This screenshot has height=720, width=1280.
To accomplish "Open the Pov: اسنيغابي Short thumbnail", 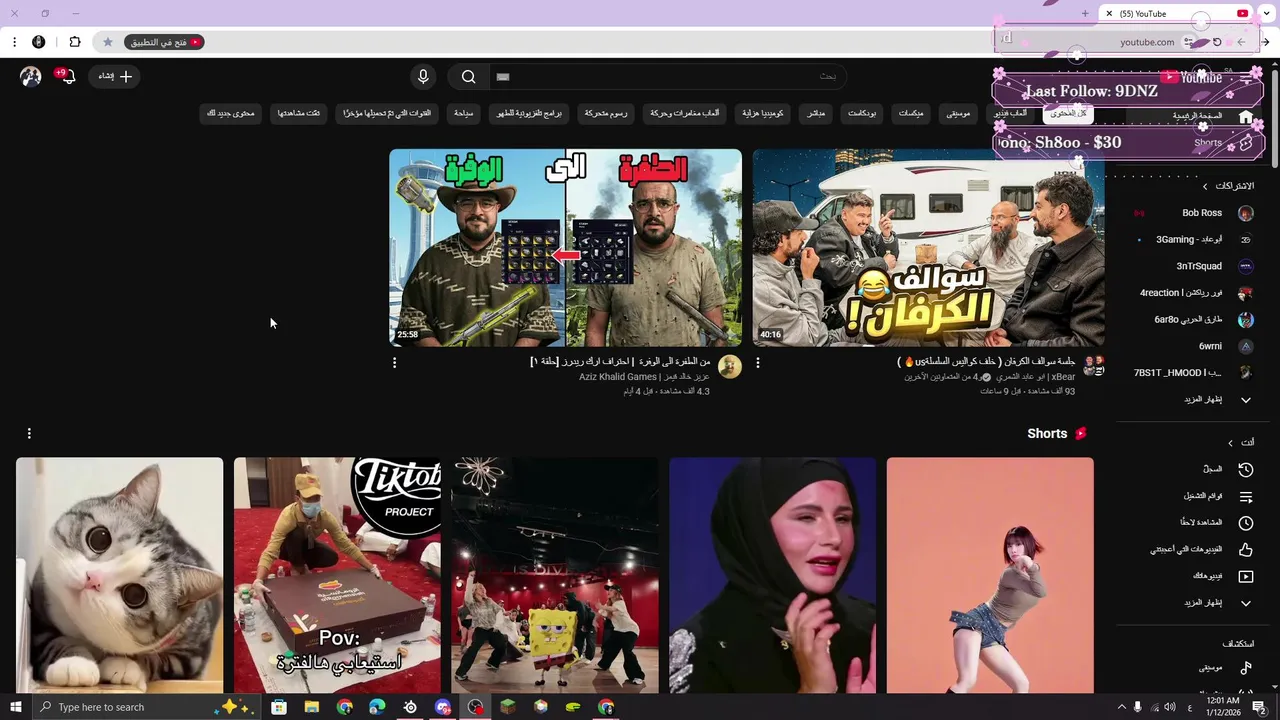I will [337, 575].
